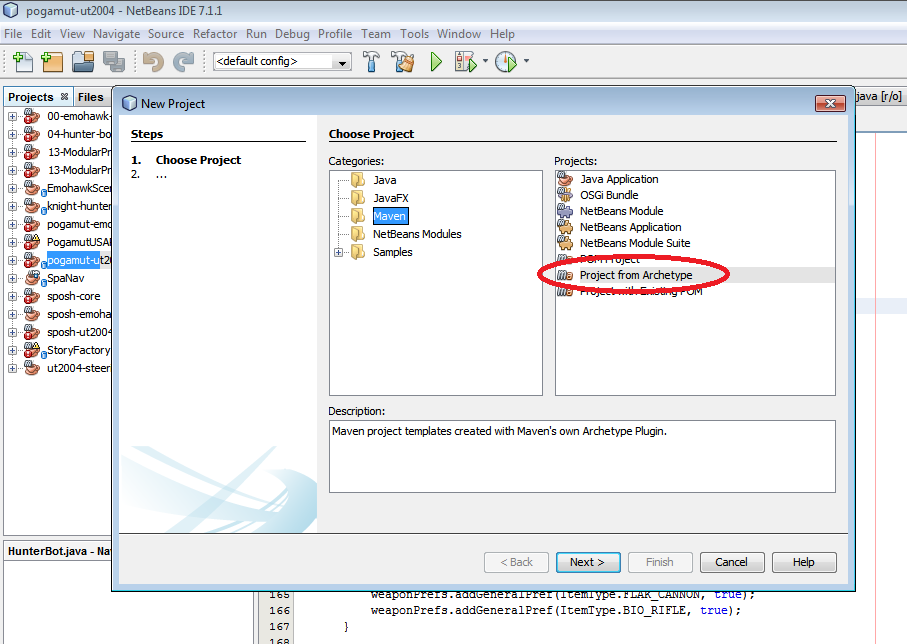Open the Team menu

pyautogui.click(x=376, y=34)
